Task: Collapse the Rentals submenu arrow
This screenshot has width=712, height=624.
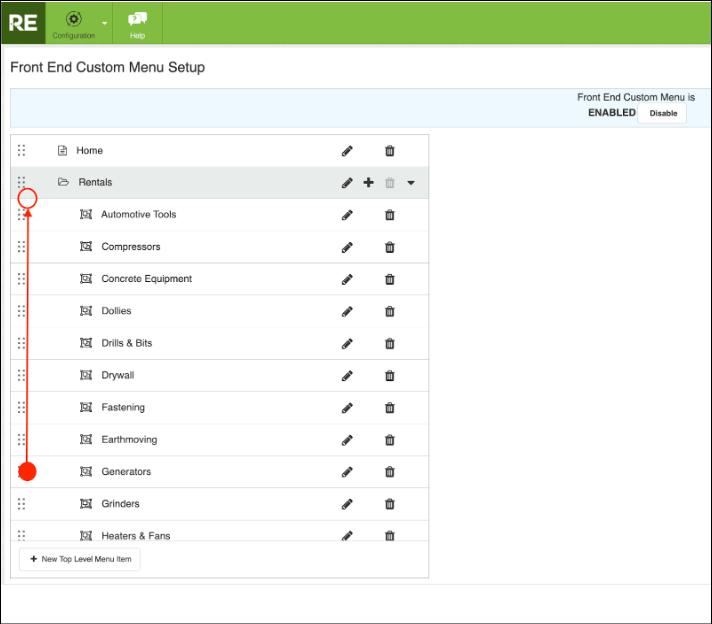Action: [x=410, y=183]
